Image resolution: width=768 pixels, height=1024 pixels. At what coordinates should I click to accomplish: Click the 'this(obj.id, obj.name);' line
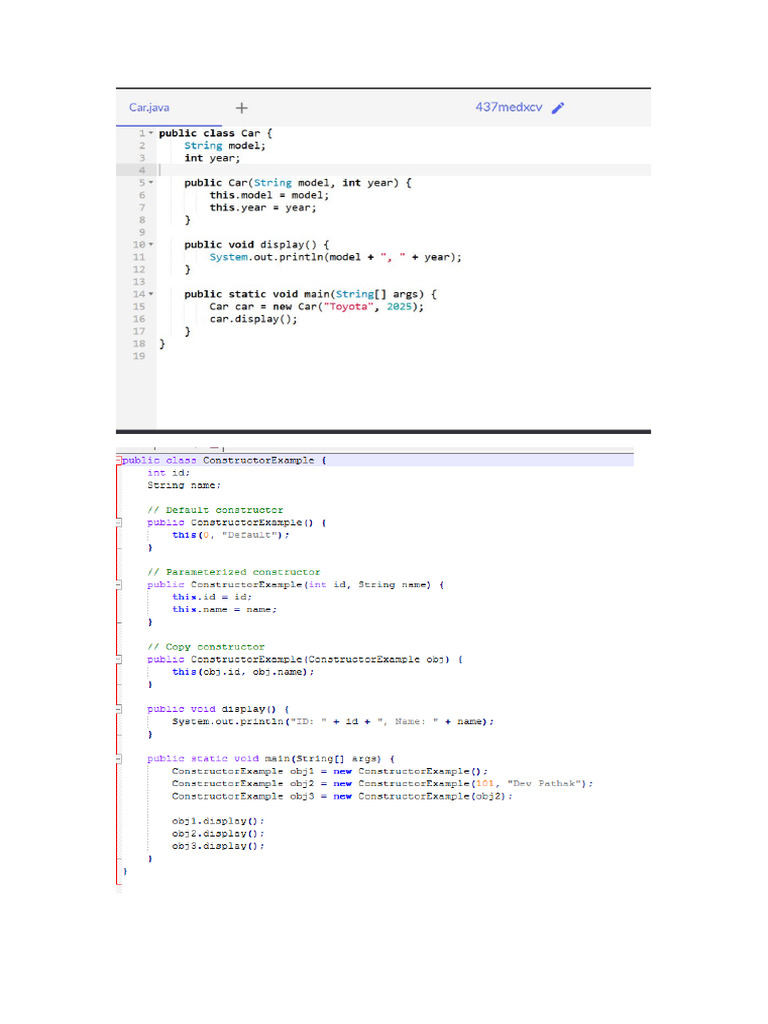[x=243, y=672]
